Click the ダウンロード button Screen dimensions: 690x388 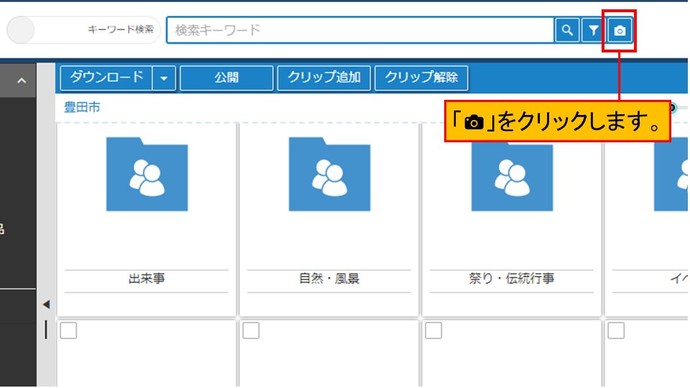[106, 78]
